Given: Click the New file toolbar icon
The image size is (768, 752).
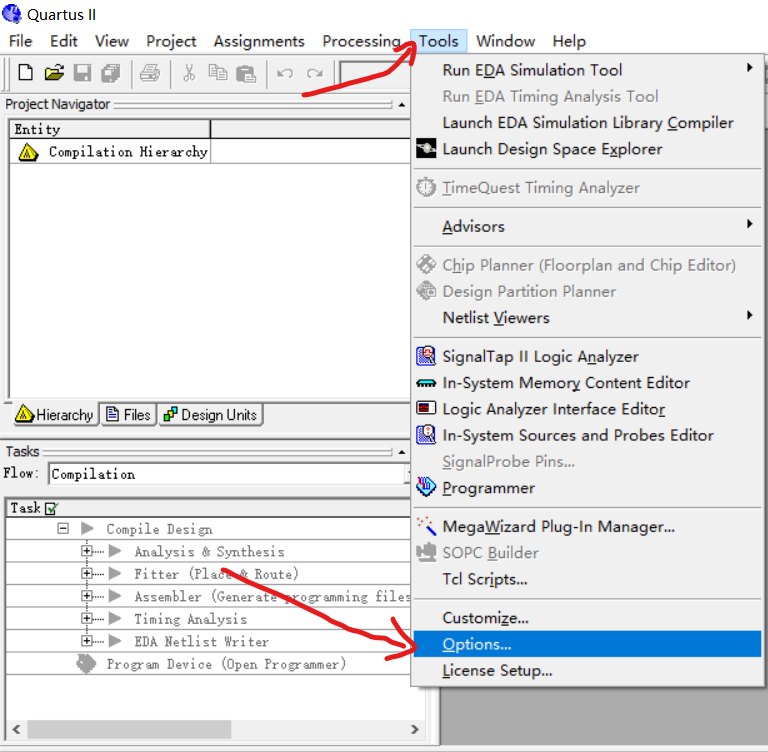Looking at the screenshot, I should pos(26,73).
